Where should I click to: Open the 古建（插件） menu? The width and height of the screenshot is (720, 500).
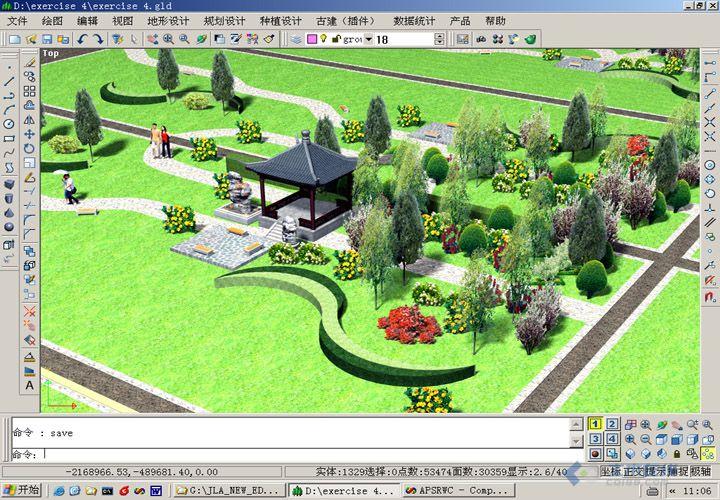[x=348, y=21]
